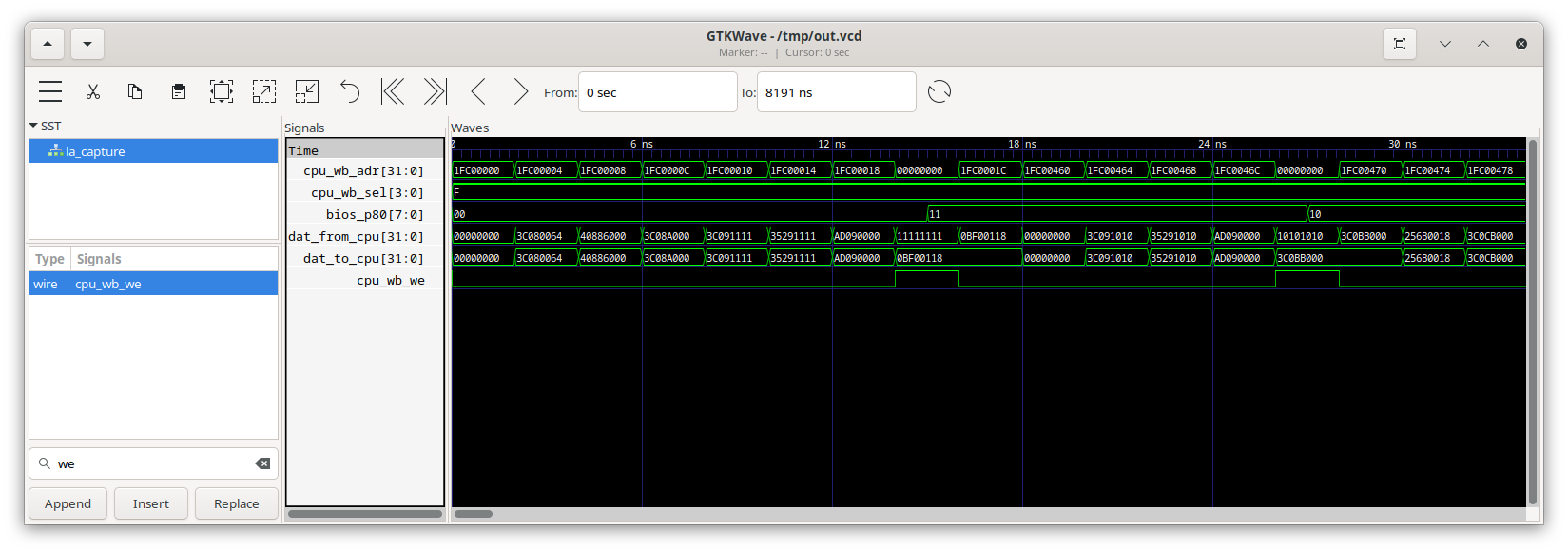1568x552 pixels.
Task: Reload the waveform file
Action: pos(939,91)
